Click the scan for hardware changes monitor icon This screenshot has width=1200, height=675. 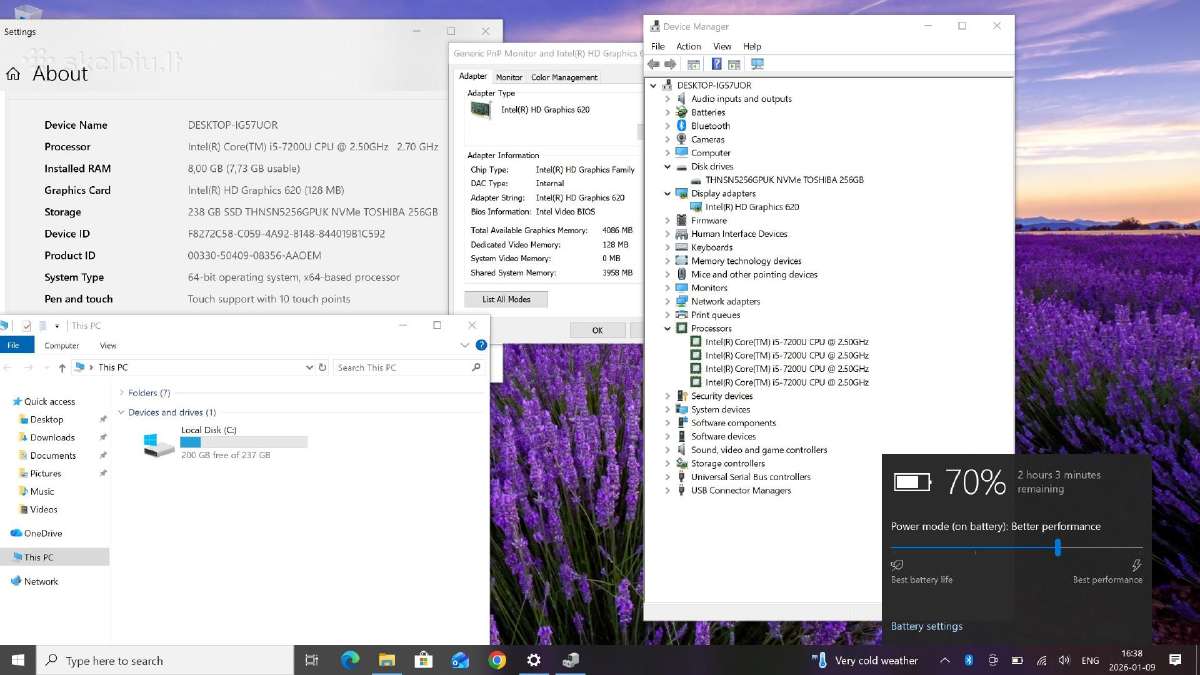pos(757,64)
